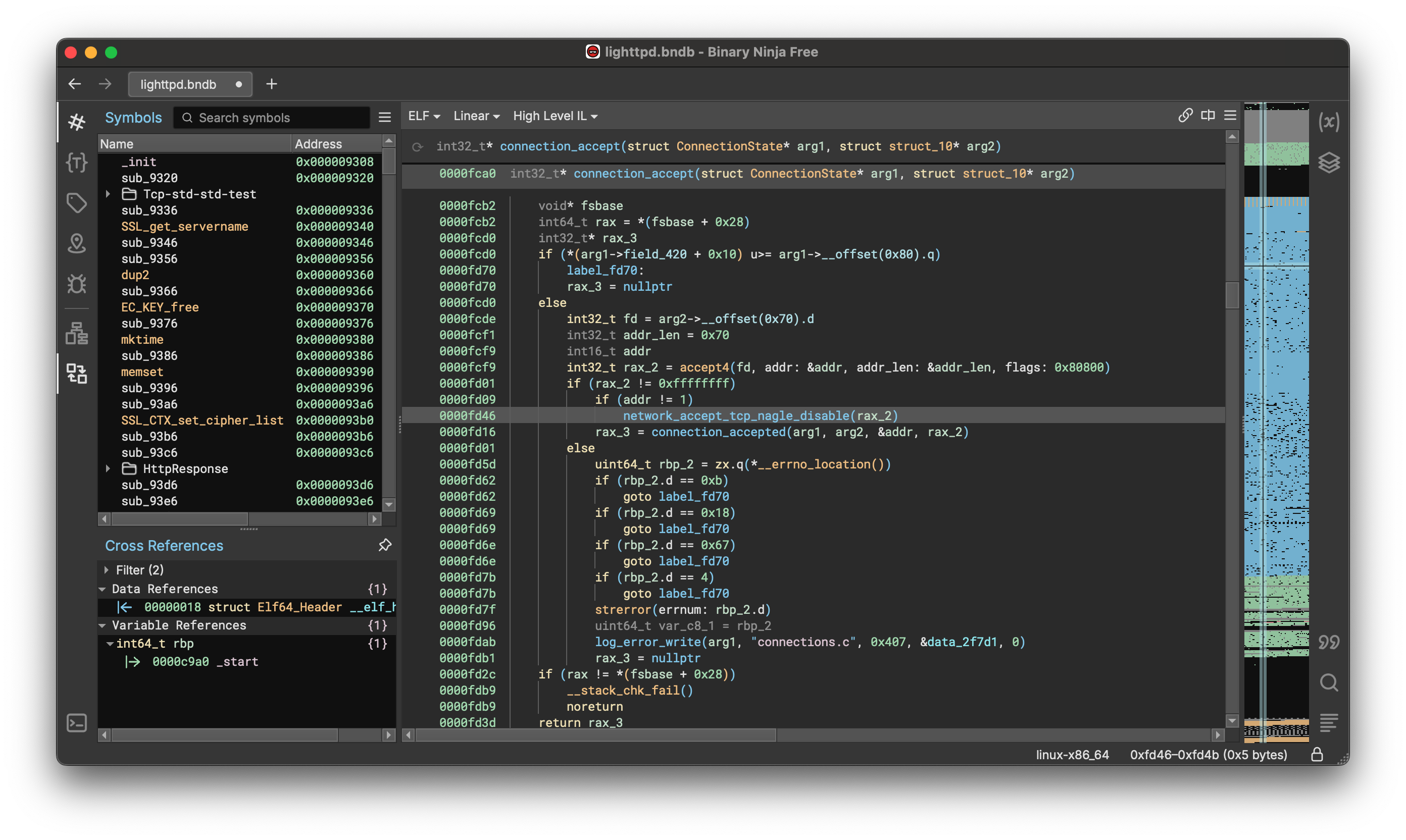Screen dimensions: 1406x840
Task: Expand the Tcp-std-std-test folder
Action: coord(108,194)
